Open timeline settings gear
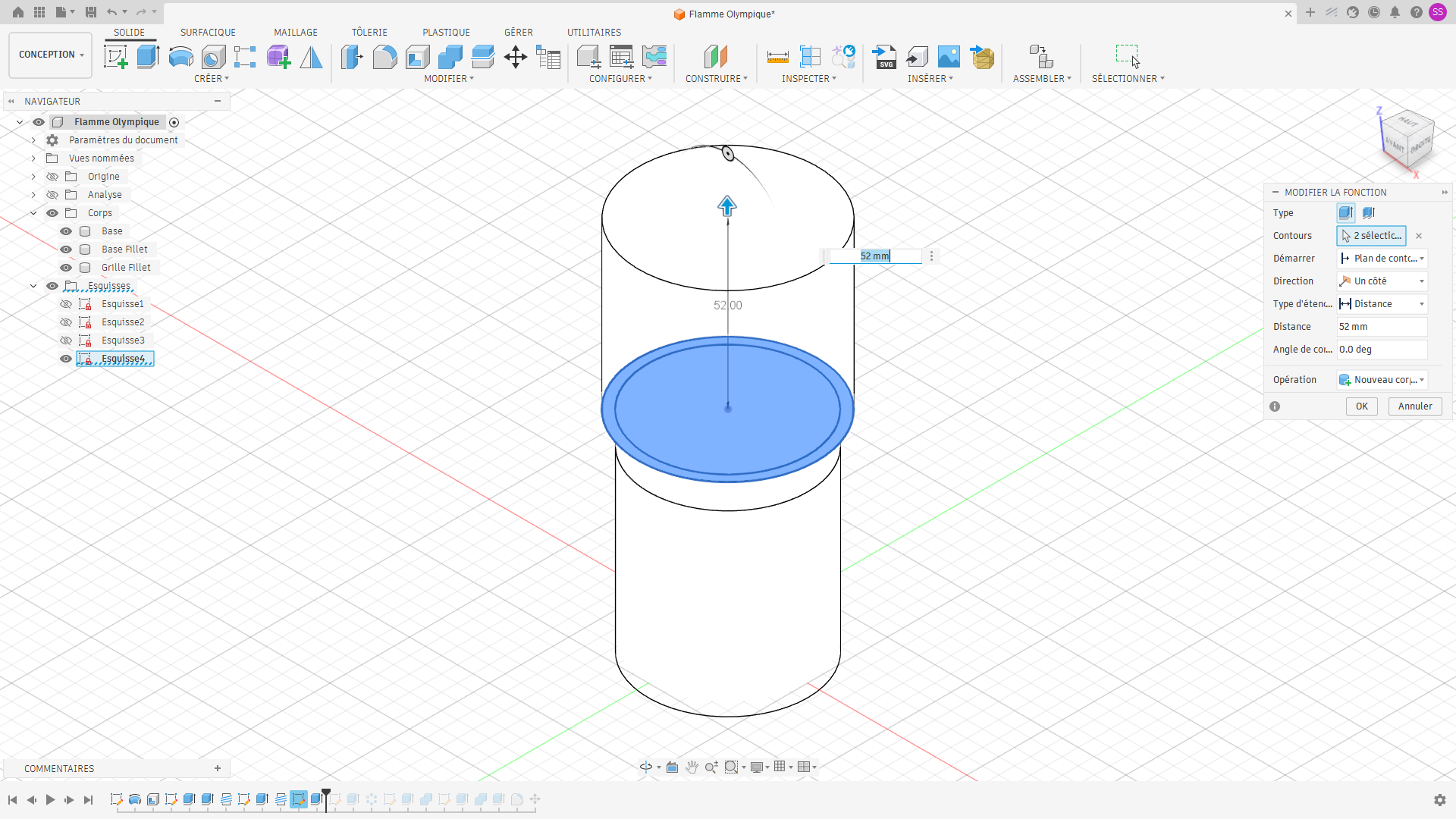Screen dimensions: 1456x819 (x=1439, y=800)
